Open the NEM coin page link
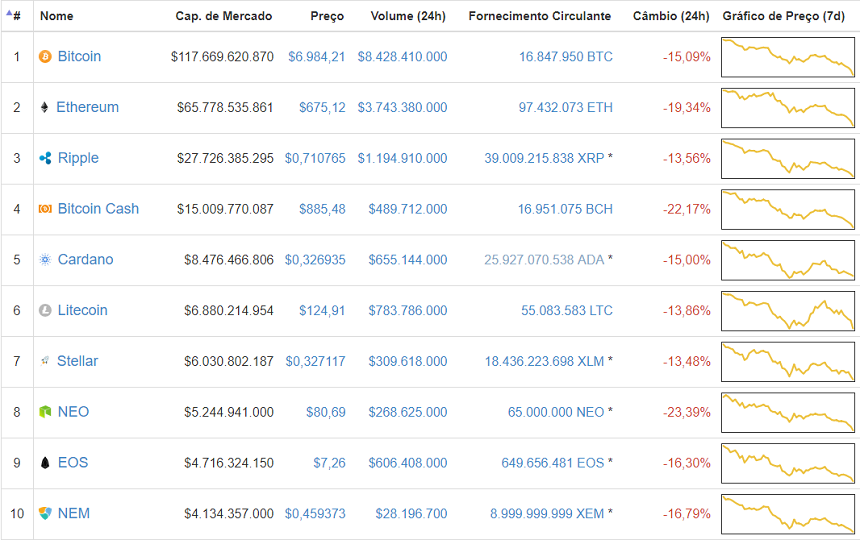This screenshot has width=860, height=540. pyautogui.click(x=73, y=514)
